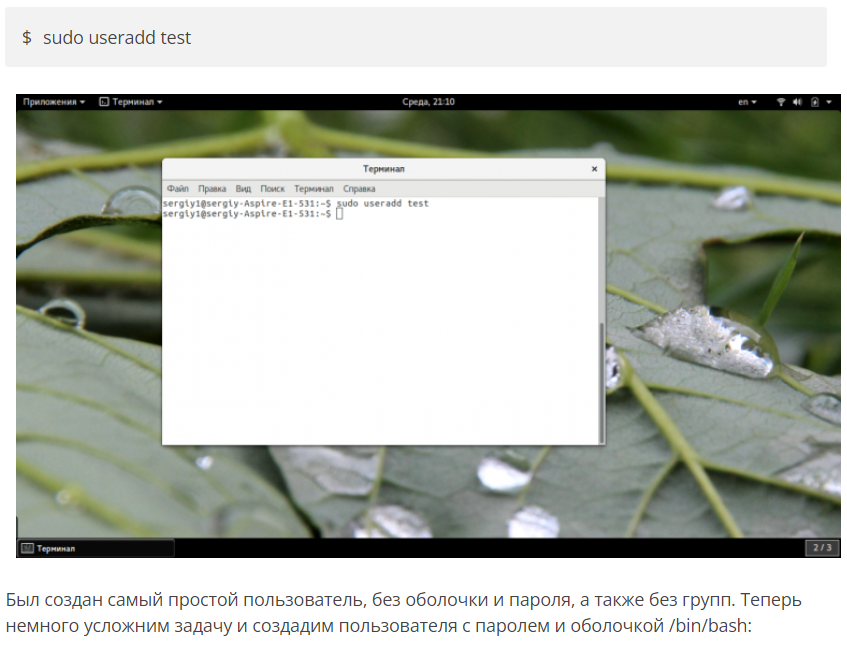The width and height of the screenshot is (847, 650).
Task: Click the terminal icon next to Терминал in top panel
Action: point(104,102)
